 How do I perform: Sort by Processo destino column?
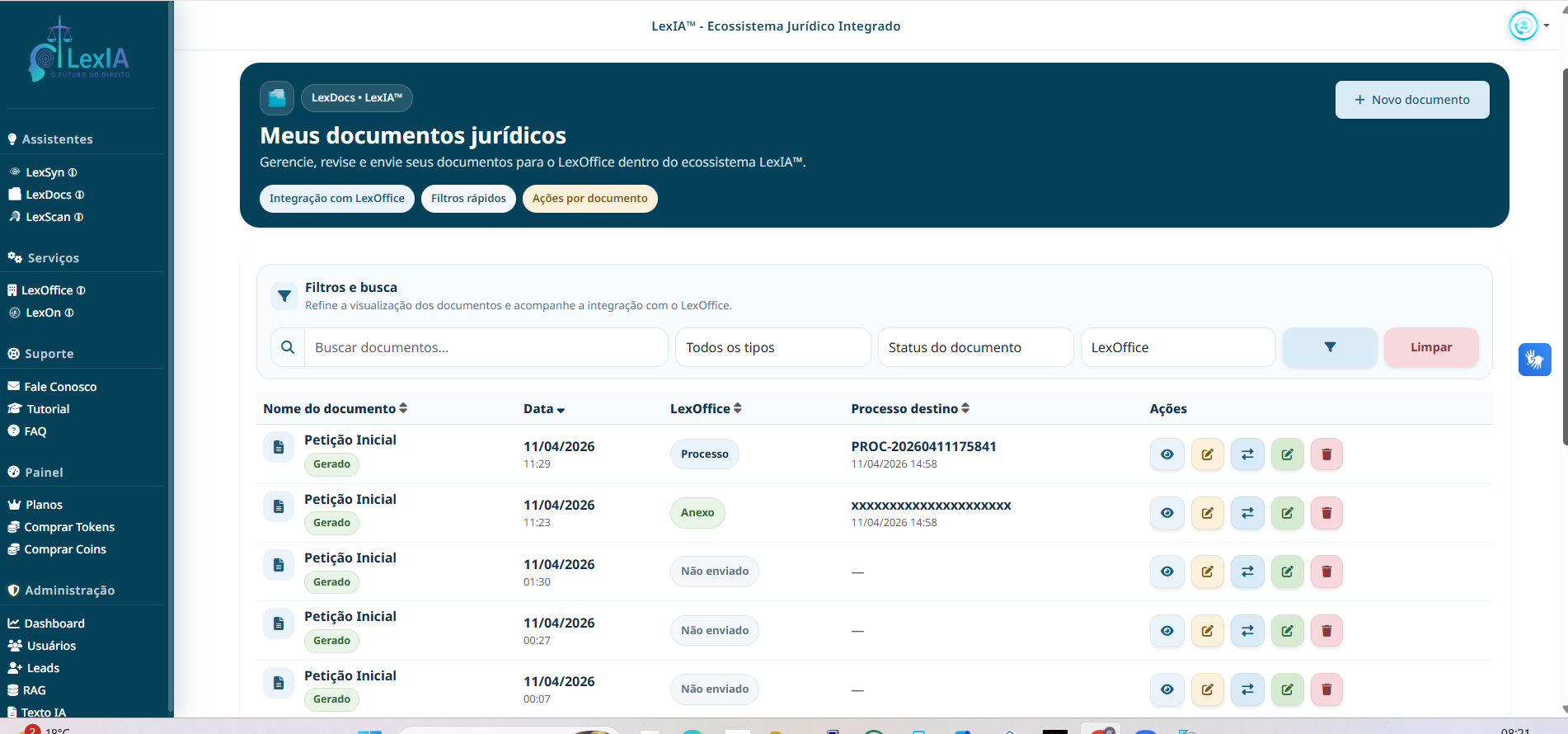point(910,408)
